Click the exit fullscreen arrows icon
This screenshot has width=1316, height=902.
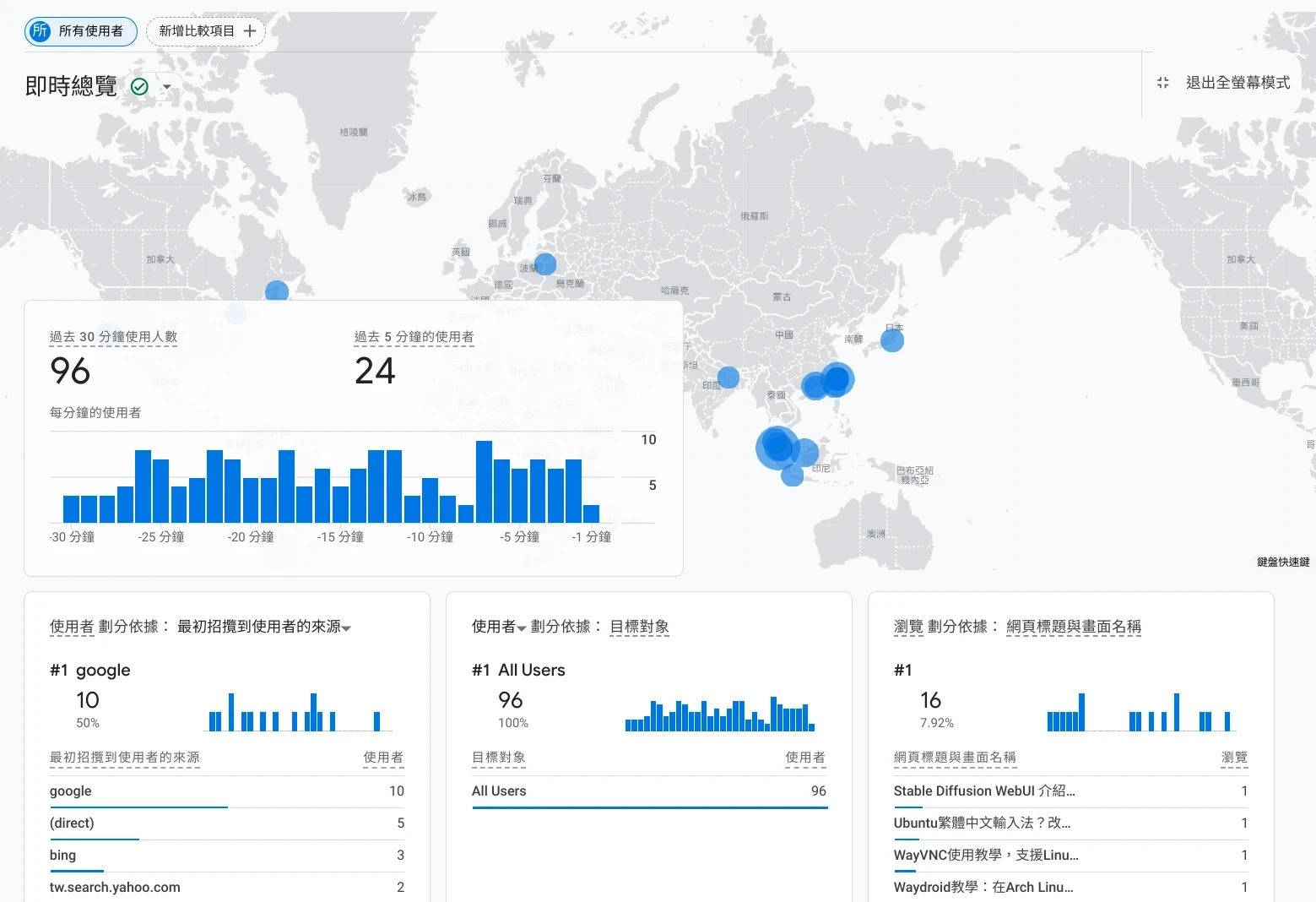coord(1162,83)
